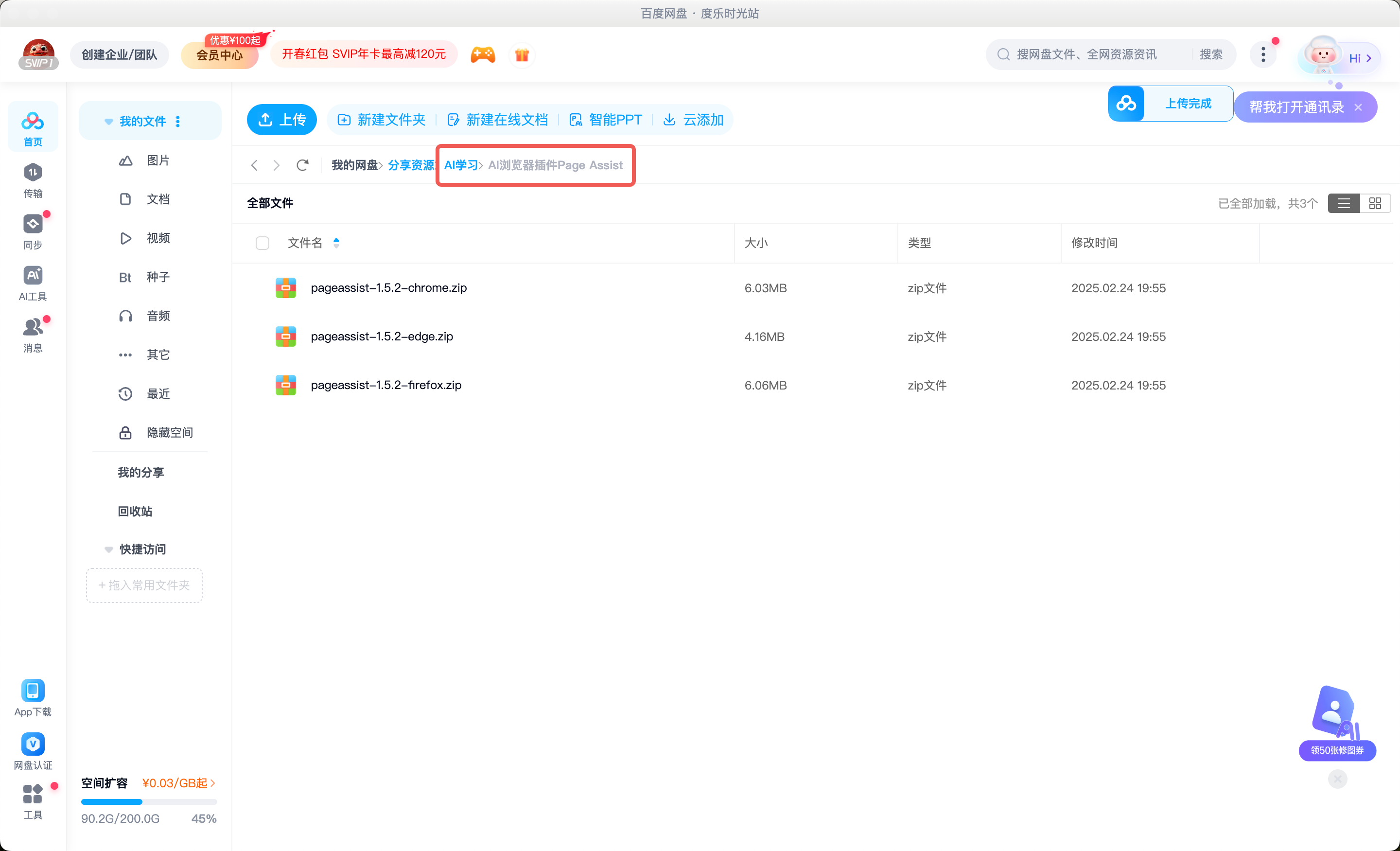Collapse the 快捷访问 section
1400x851 pixels.
[x=108, y=549]
